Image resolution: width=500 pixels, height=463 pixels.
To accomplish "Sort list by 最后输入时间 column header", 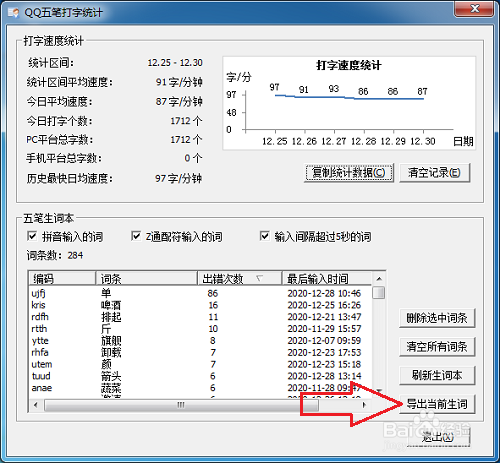I will (327, 278).
